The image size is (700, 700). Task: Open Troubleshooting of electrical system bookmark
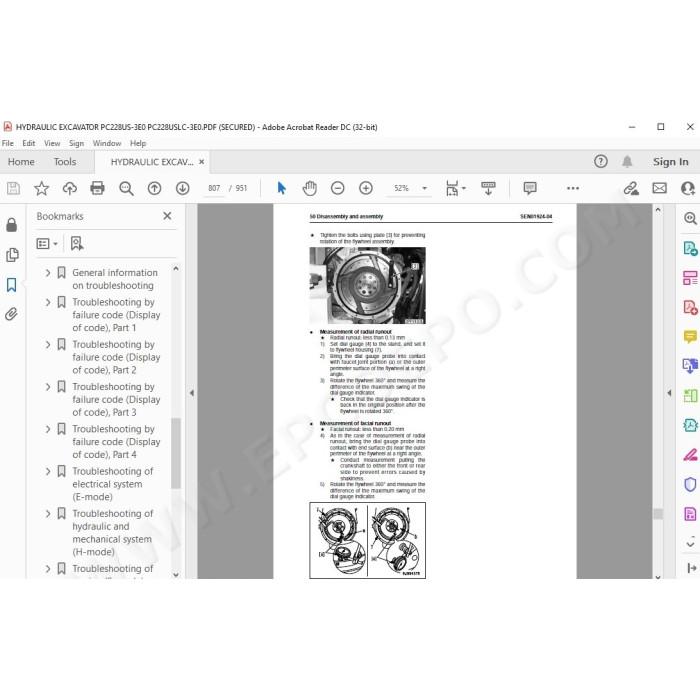112,484
